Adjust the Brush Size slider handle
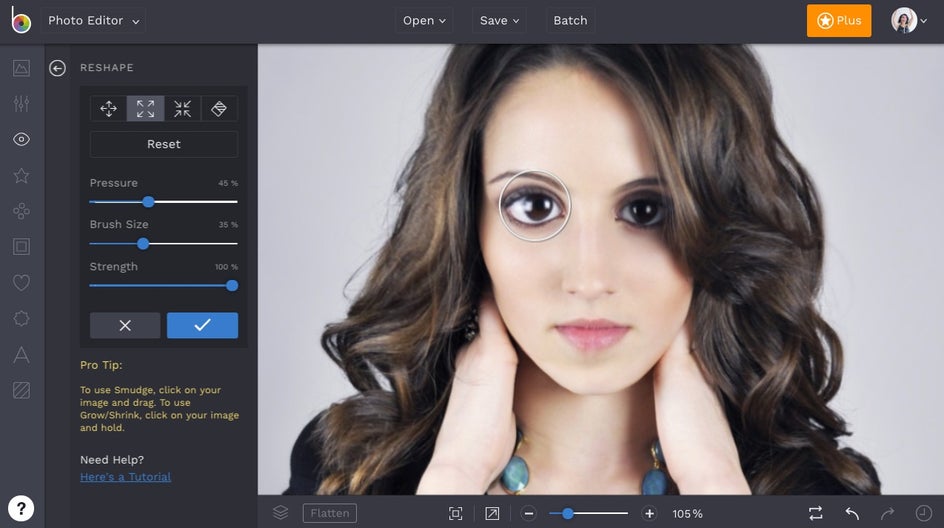This screenshot has width=944, height=528. coord(143,243)
